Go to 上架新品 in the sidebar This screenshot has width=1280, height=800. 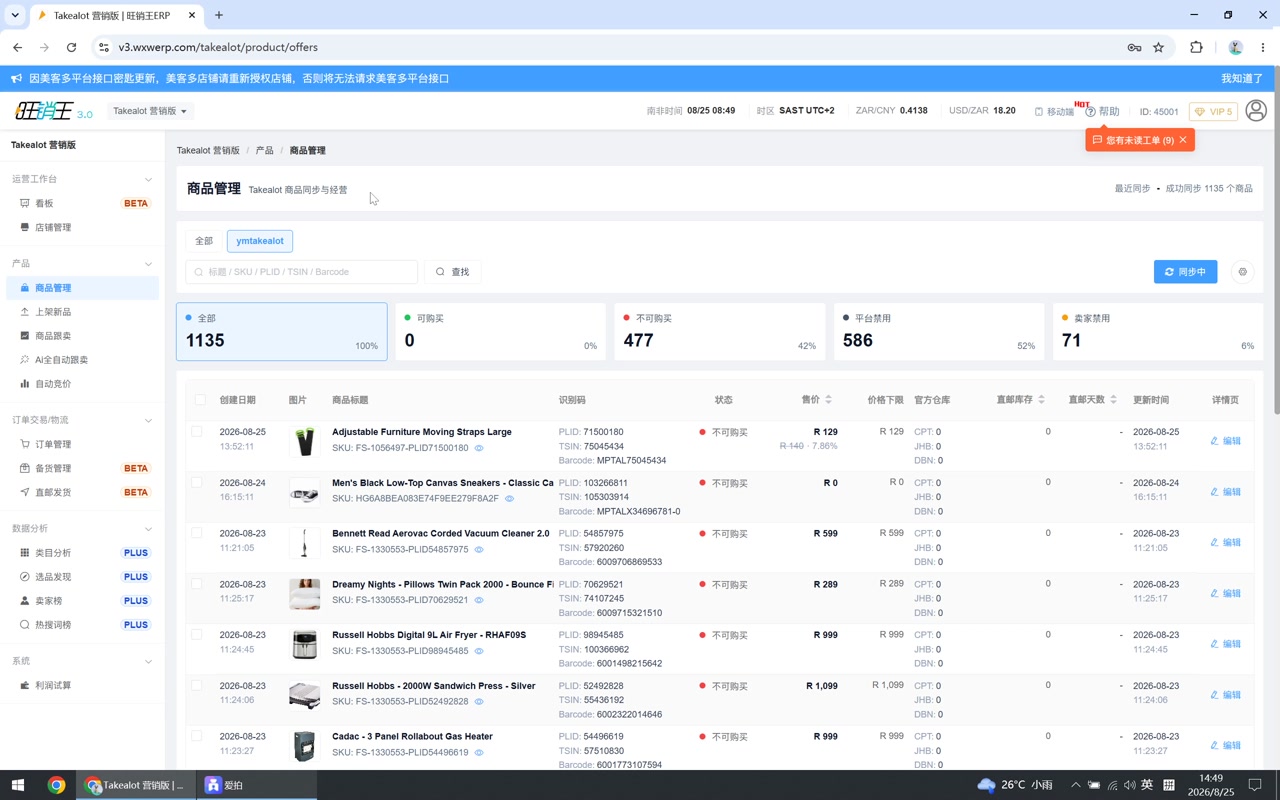click(82, 312)
